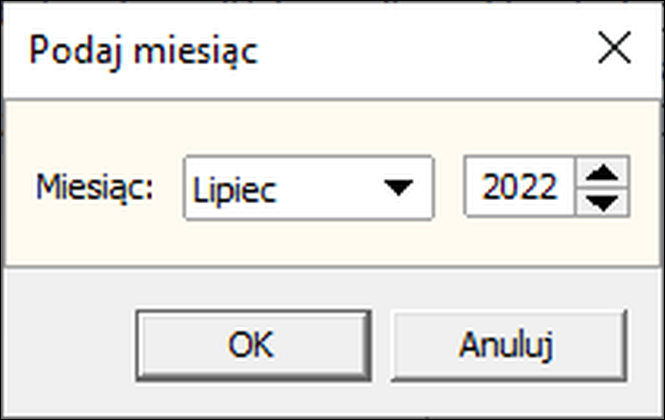Decrease the year with the down arrow
This screenshot has height=420, width=665.
[x=602, y=202]
